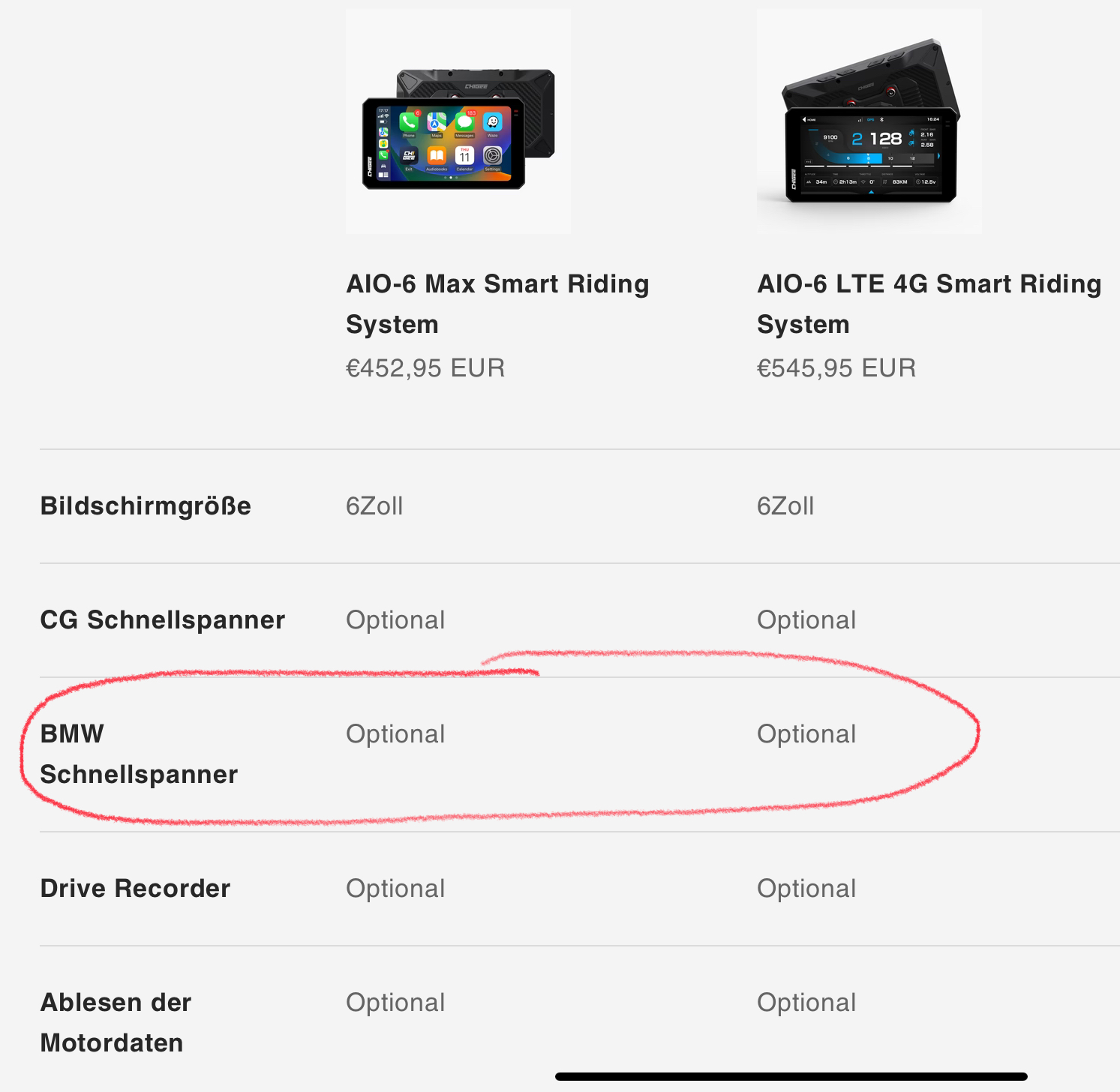The image size is (1120, 1092).
Task: Select the Drive Recorder row label
Action: click(x=135, y=889)
